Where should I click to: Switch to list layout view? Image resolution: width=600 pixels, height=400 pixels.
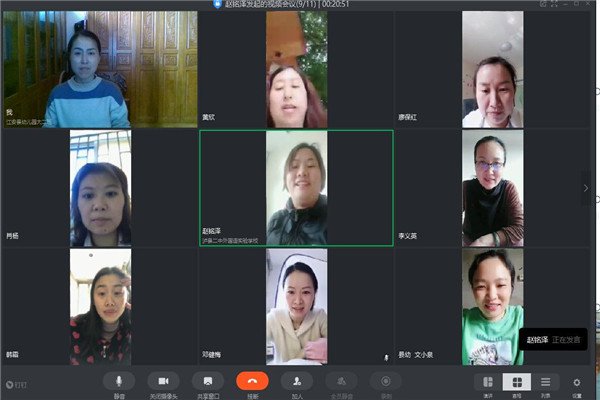coord(546,382)
